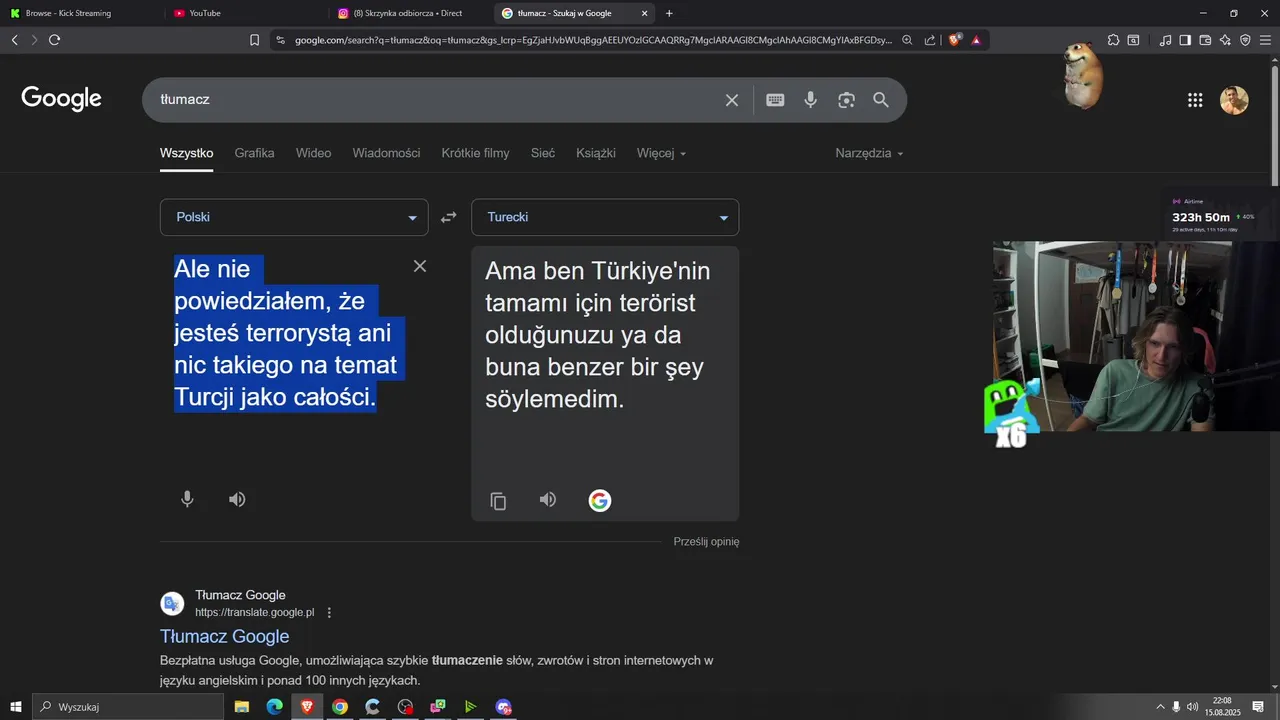The height and width of the screenshot is (720, 1280).
Task: Listen to the Turkish translation
Action: pos(548,500)
